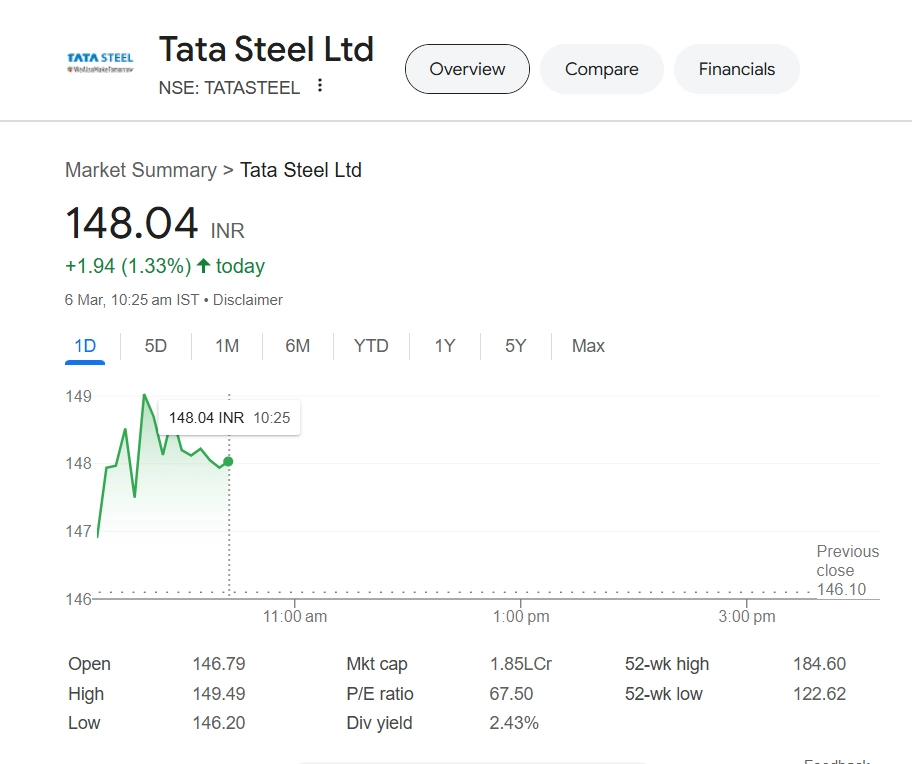Select the 5D chart range
This screenshot has height=764, width=912.
pyautogui.click(x=156, y=346)
